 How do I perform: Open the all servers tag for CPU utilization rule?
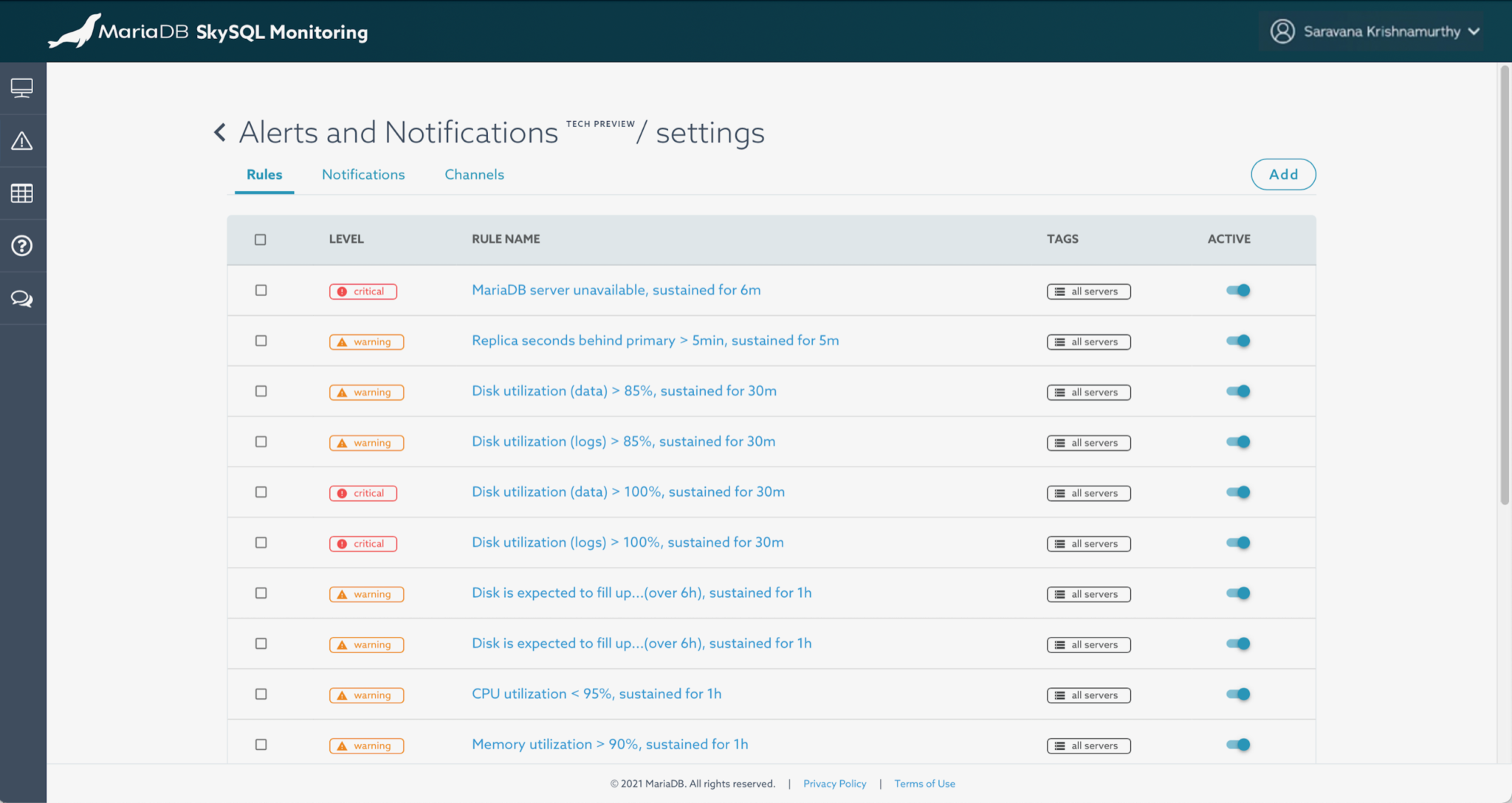pos(1088,695)
